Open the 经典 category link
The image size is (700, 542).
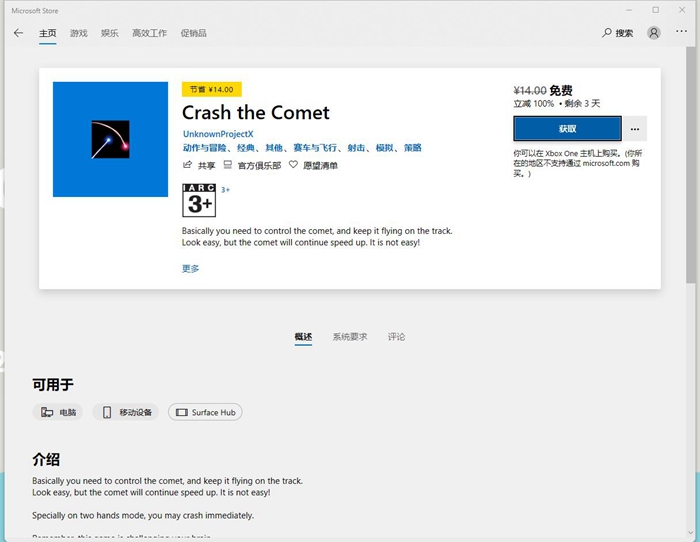tap(246, 148)
